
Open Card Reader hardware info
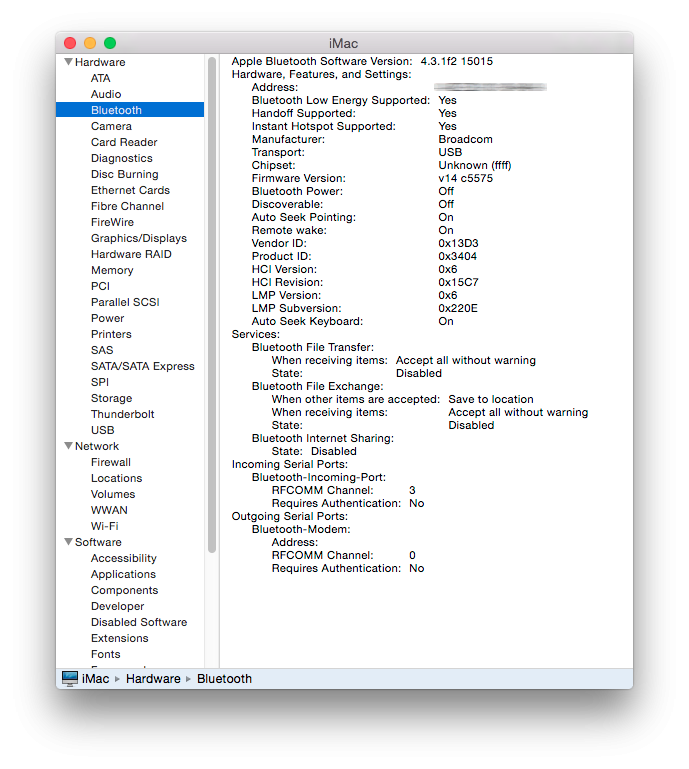124,142
